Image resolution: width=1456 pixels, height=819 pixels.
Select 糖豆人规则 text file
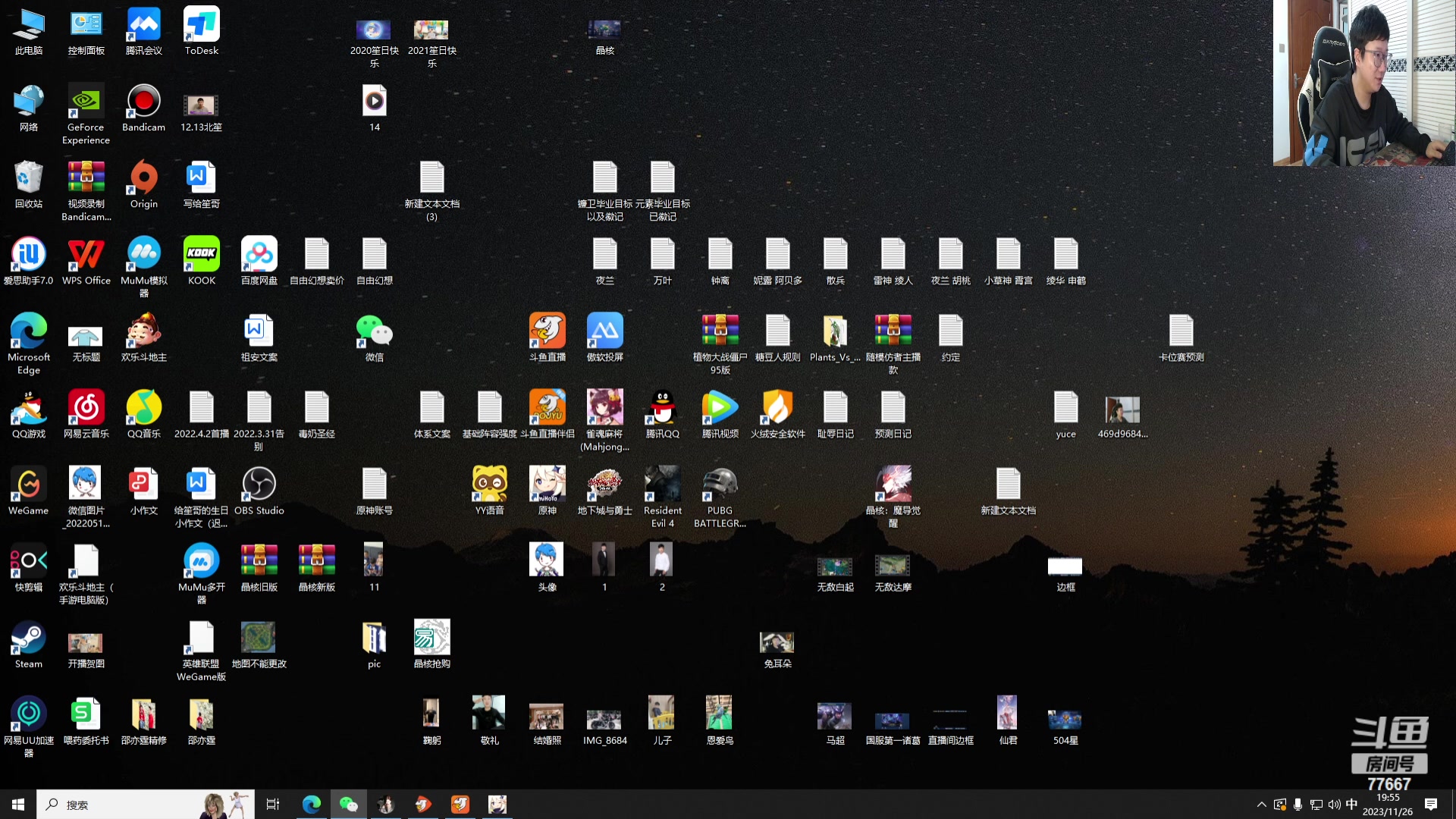point(778,337)
